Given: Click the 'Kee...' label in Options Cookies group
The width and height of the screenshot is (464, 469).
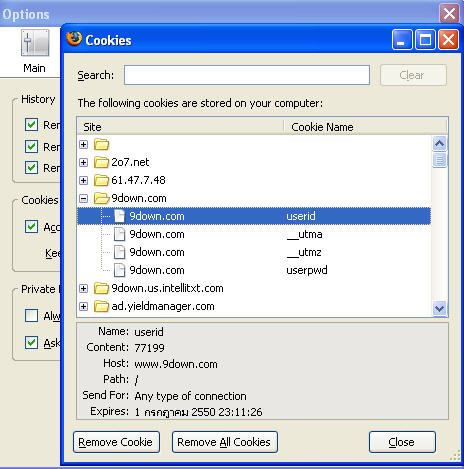Looking at the screenshot, I should click(x=53, y=253).
